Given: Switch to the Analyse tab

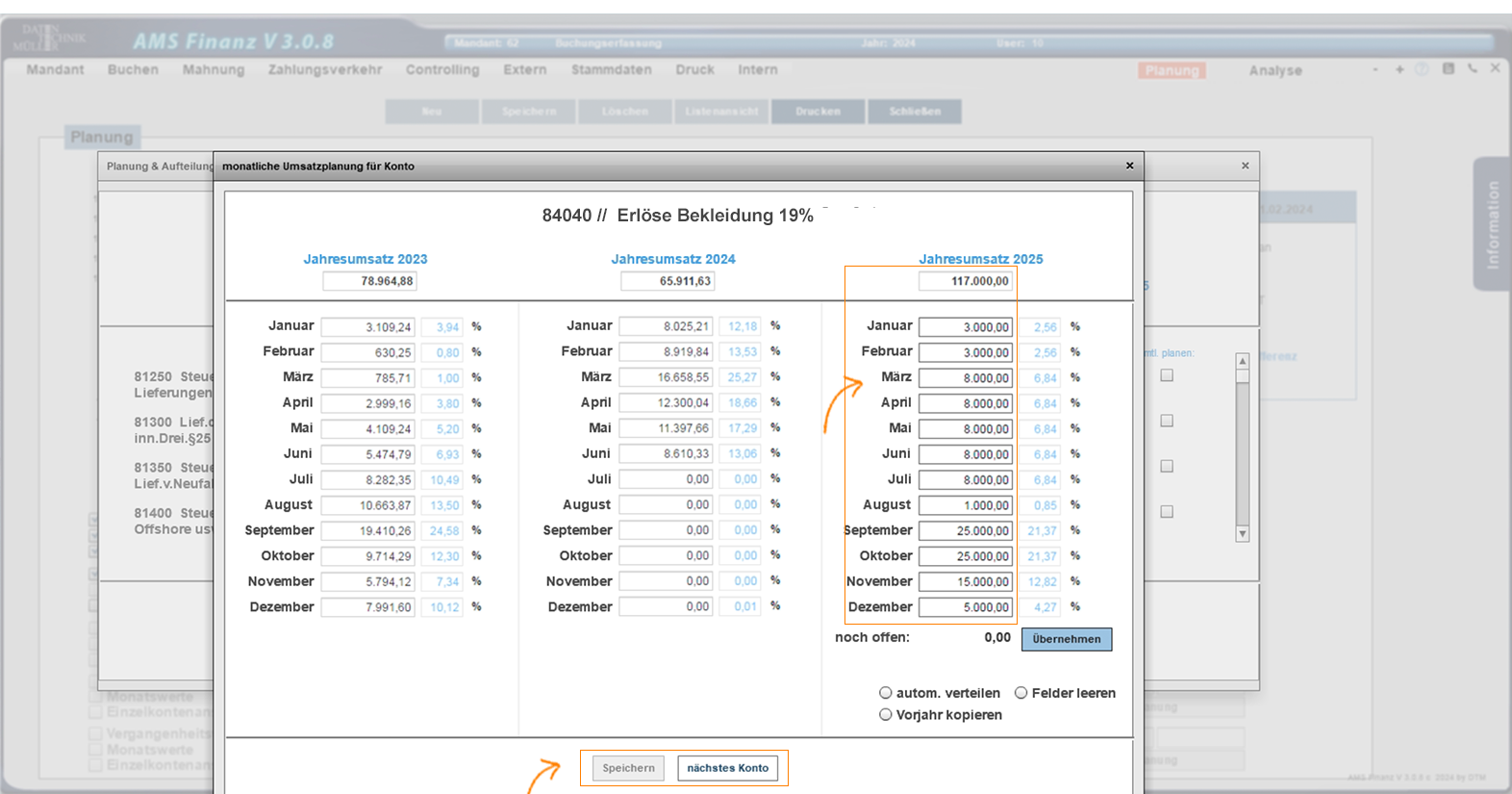Looking at the screenshot, I should click(1275, 70).
